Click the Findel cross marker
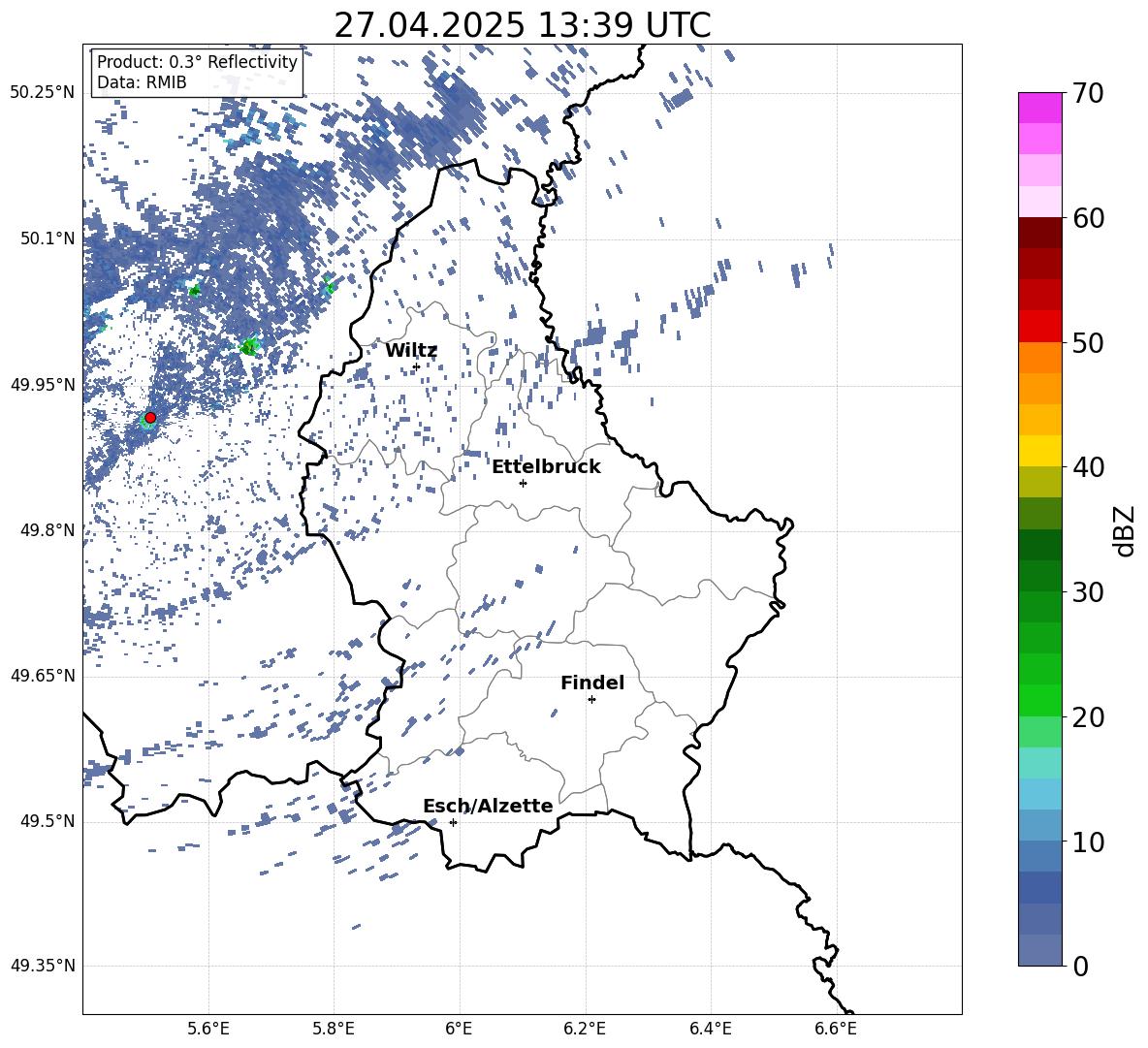This screenshot has height=1048, width=1148. coord(591,700)
